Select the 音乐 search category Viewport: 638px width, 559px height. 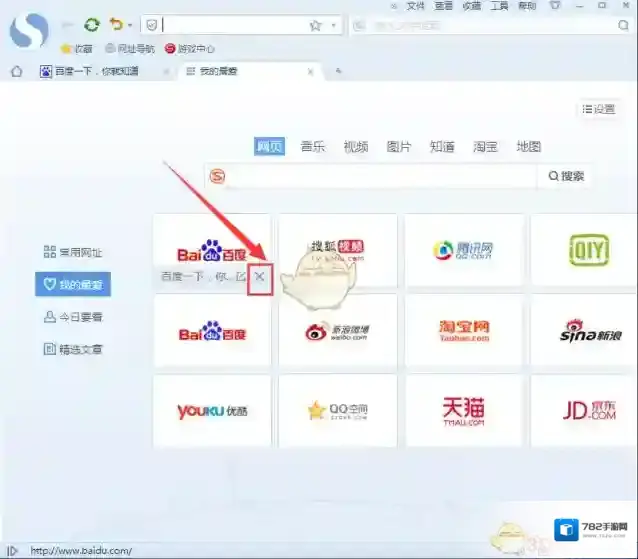click(x=312, y=146)
